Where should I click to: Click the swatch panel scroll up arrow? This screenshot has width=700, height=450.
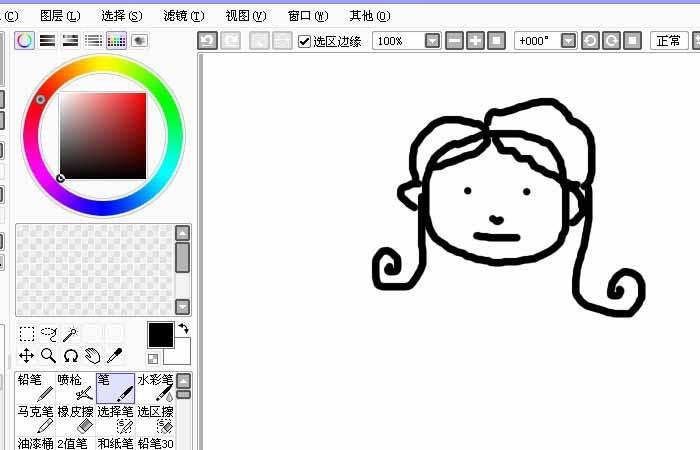(183, 233)
